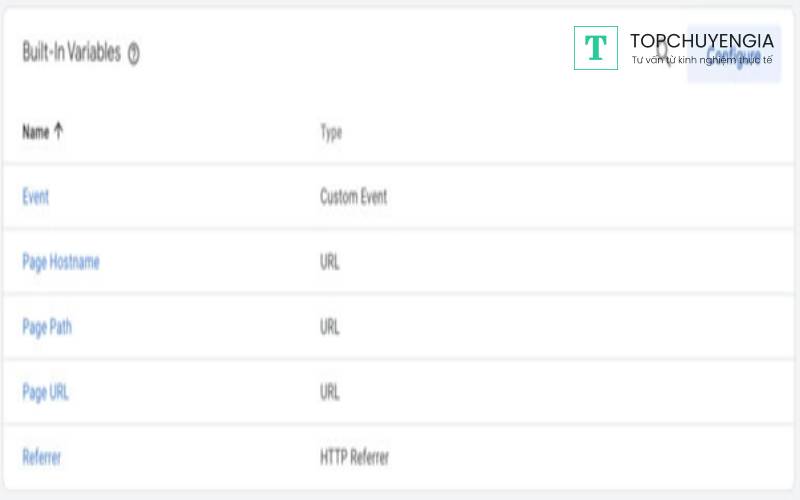Click the green T logo icon
The image size is (800, 500).
pyautogui.click(x=596, y=48)
